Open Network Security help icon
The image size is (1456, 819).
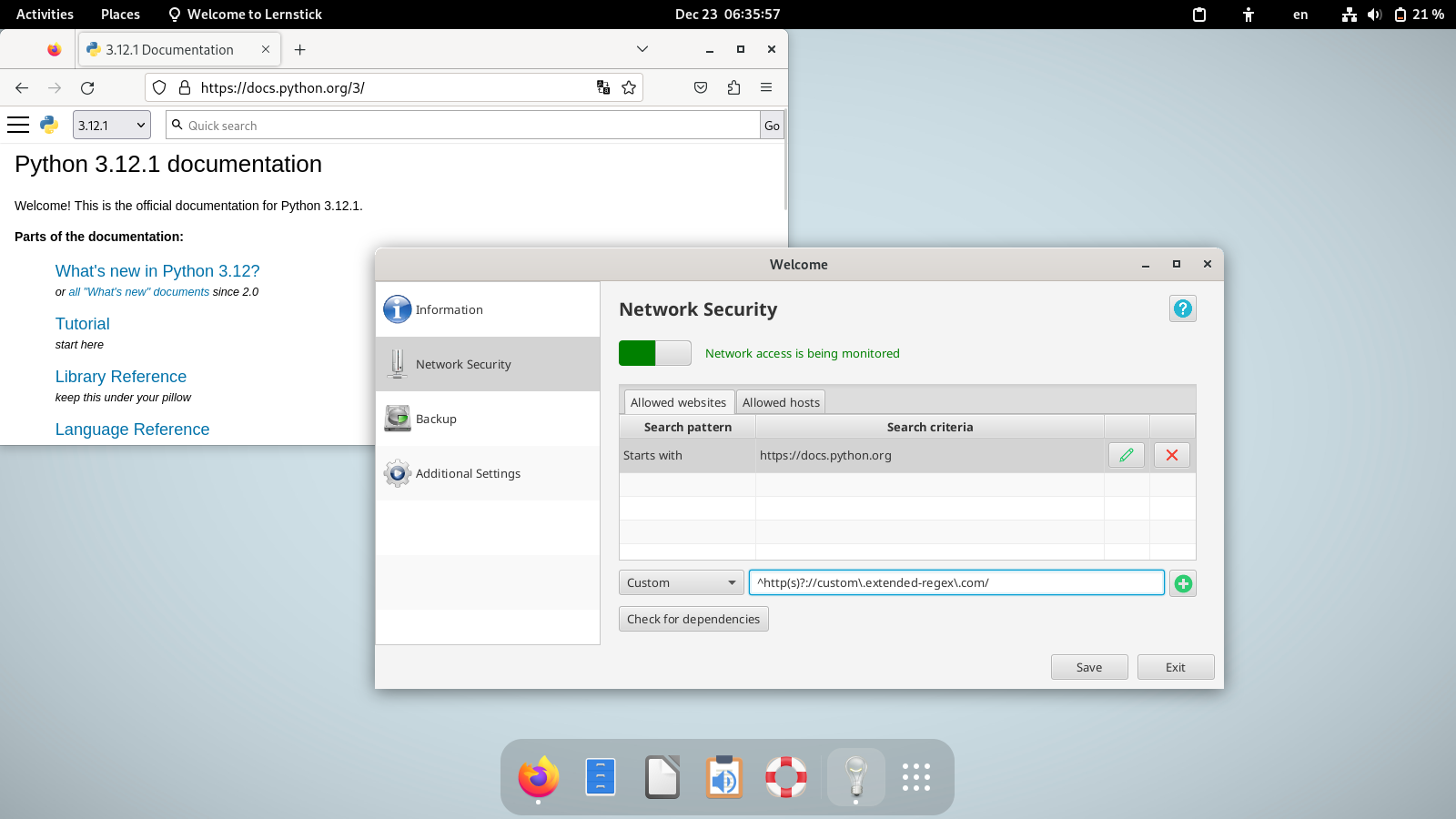coord(1183,308)
